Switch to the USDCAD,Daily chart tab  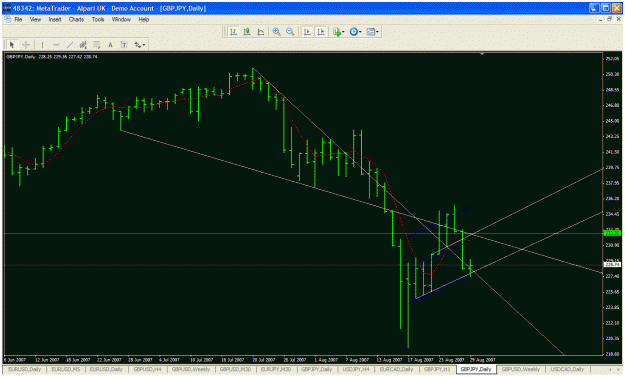tap(566, 369)
